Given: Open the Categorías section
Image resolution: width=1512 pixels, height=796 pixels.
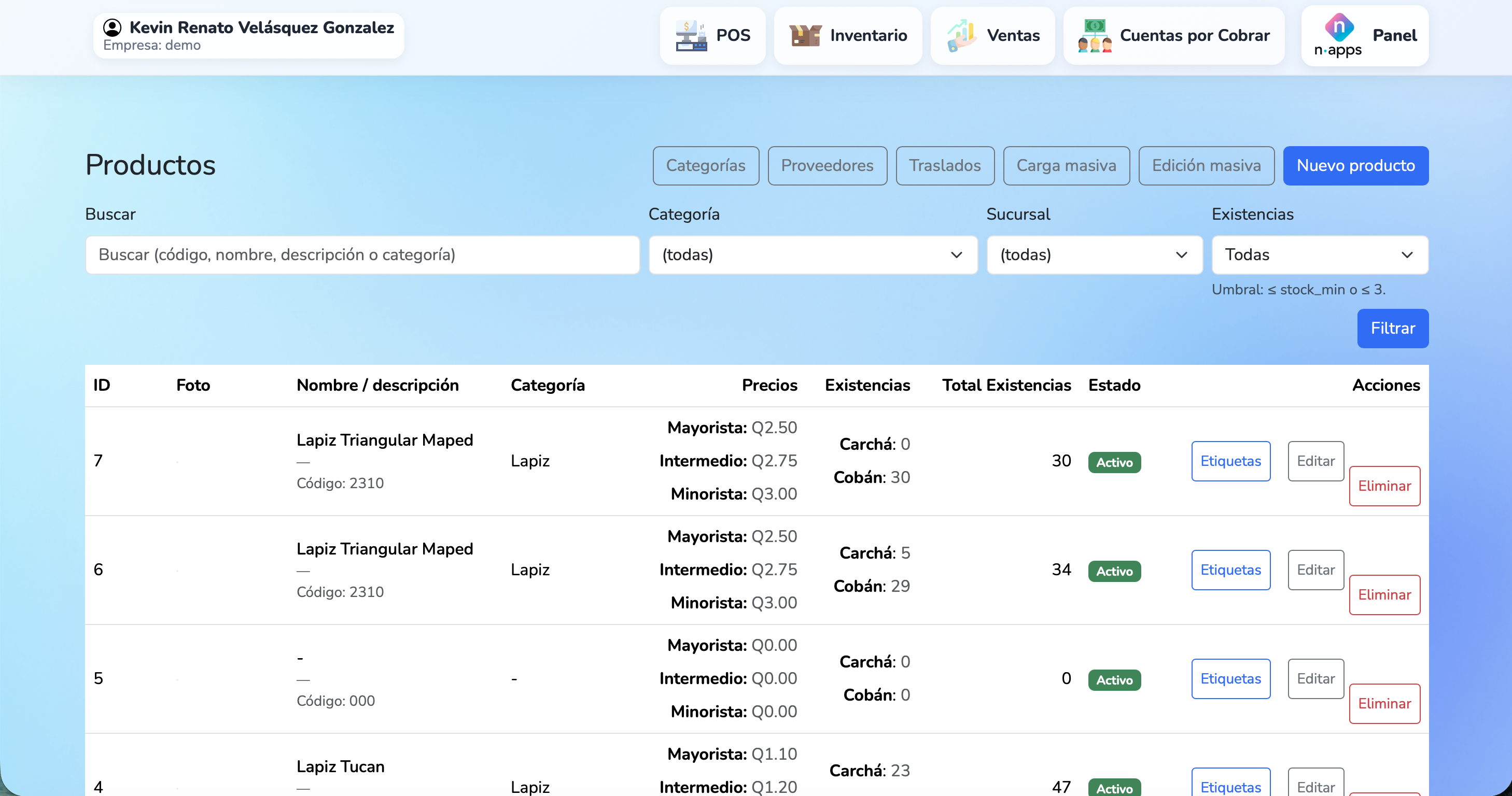Looking at the screenshot, I should click(706, 165).
